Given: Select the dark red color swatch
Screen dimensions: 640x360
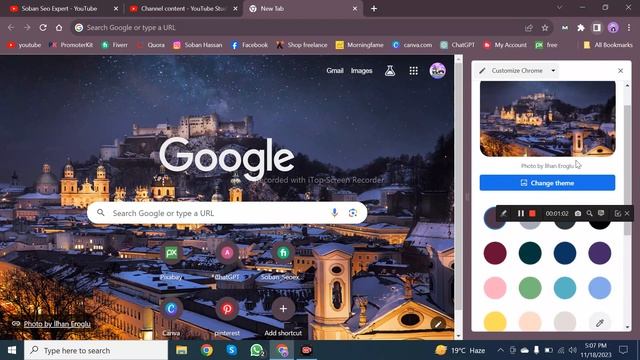Looking at the screenshot, I should pyautogui.click(x=495, y=253).
